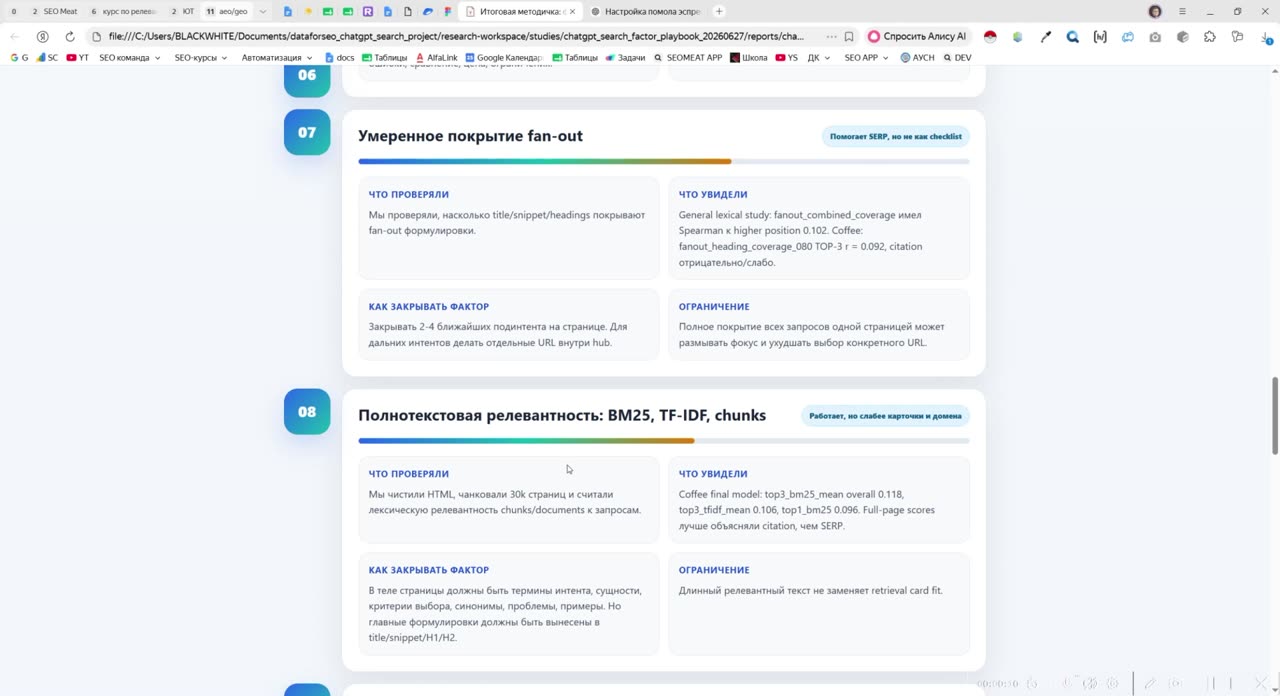Switch to the курс по релев tab group

pyautogui.click(x=125, y=11)
